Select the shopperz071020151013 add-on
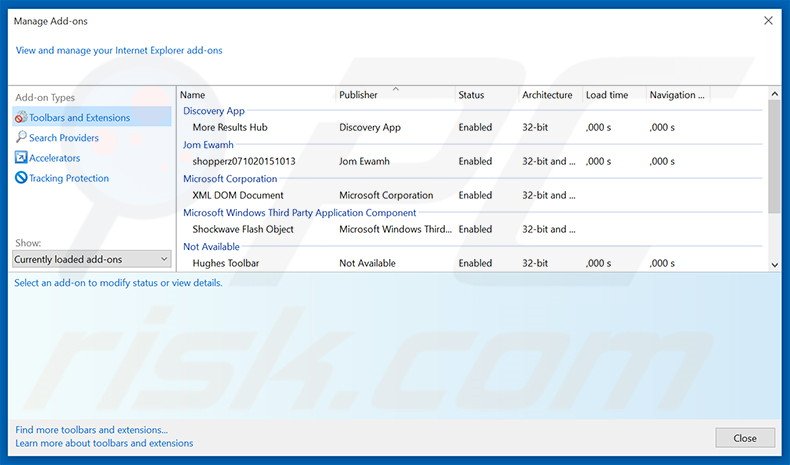 click(x=244, y=161)
